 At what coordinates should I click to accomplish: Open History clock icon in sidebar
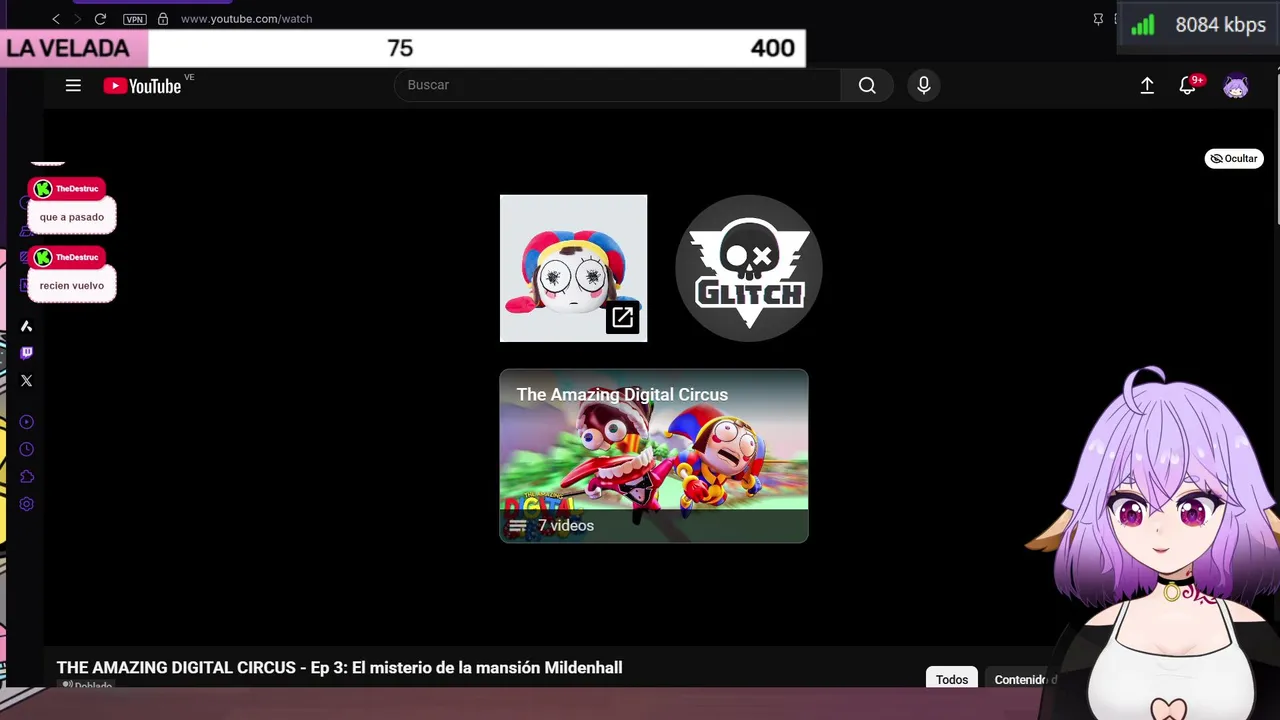(27, 449)
